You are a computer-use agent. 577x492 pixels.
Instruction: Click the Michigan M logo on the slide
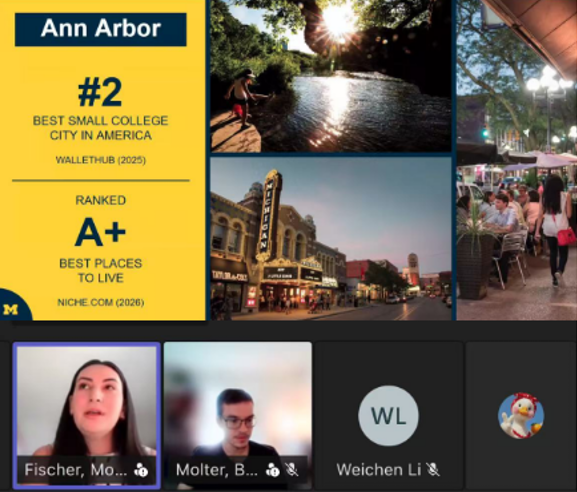tap(11, 309)
